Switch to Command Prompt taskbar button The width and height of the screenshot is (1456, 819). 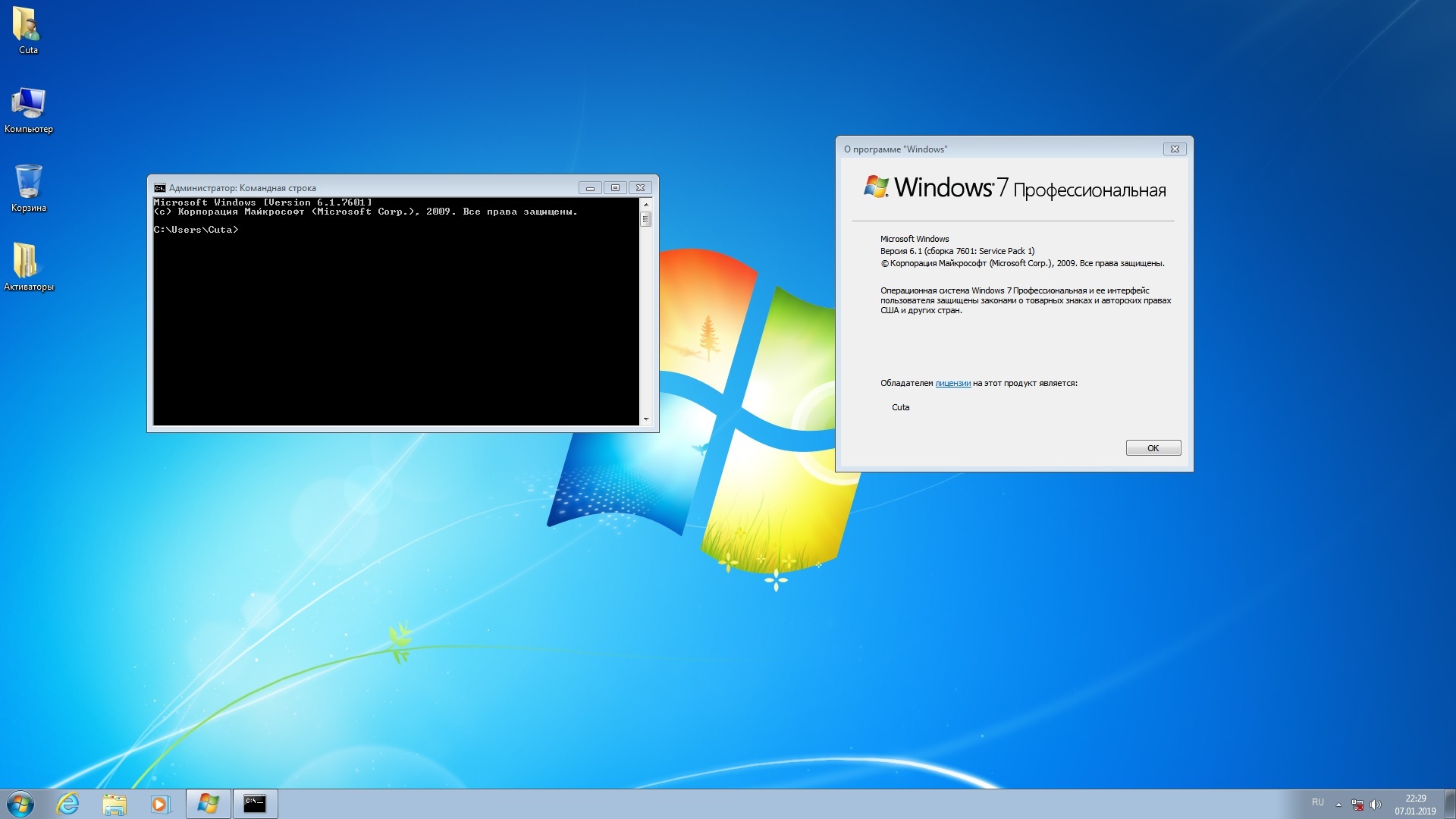pos(255,804)
